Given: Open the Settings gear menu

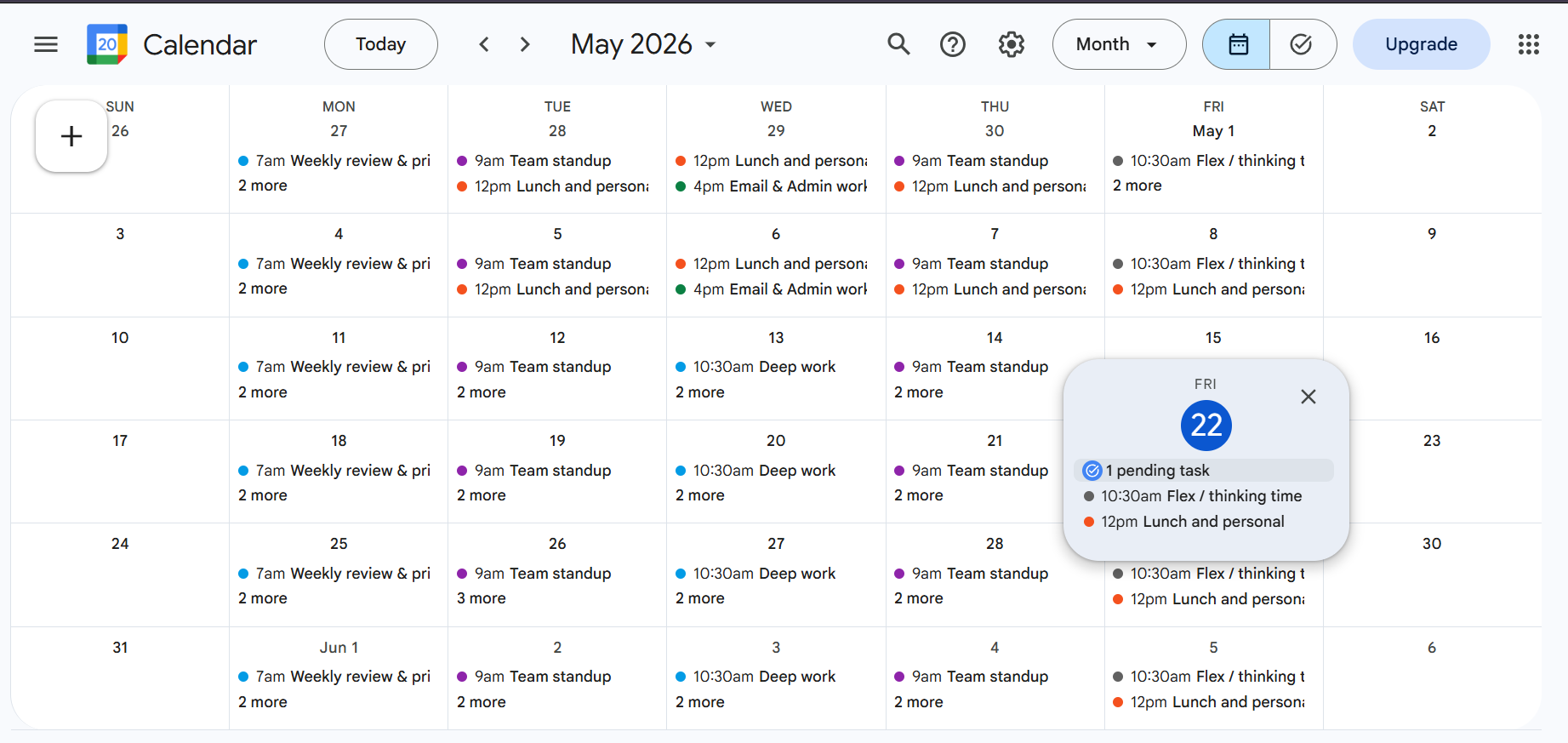Looking at the screenshot, I should pyautogui.click(x=1011, y=44).
